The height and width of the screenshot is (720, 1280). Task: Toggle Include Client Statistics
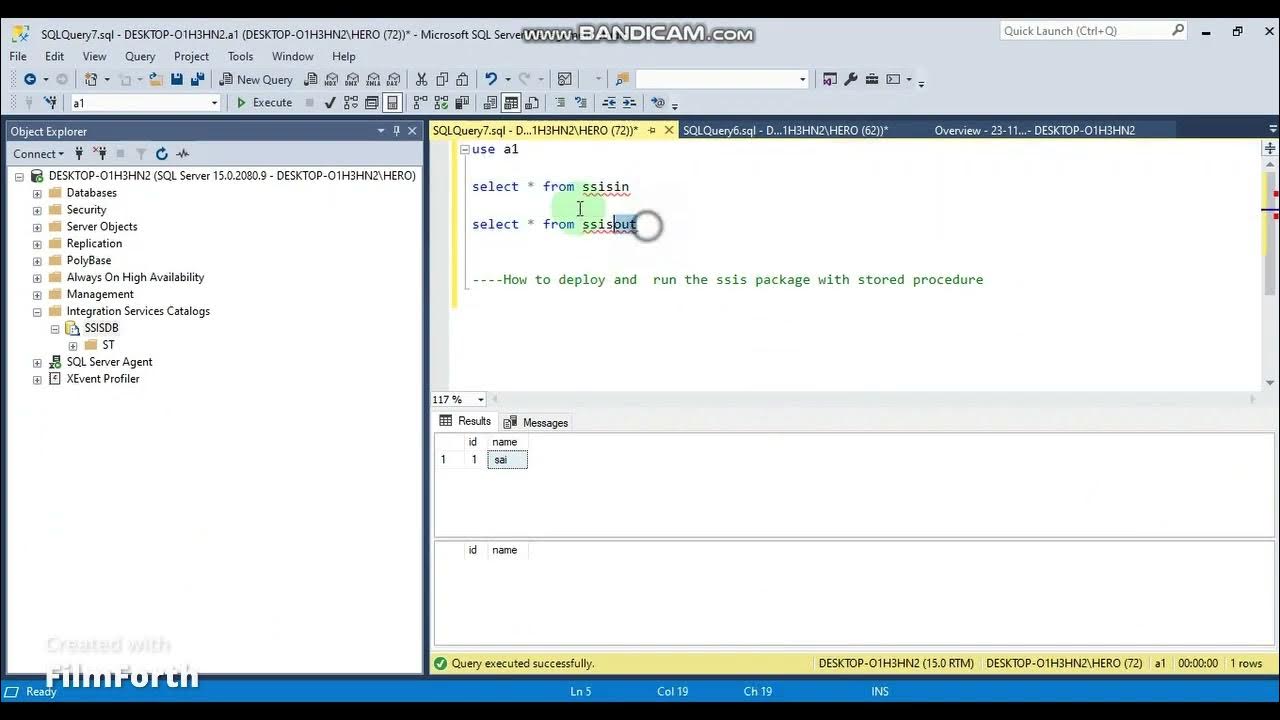[463, 102]
